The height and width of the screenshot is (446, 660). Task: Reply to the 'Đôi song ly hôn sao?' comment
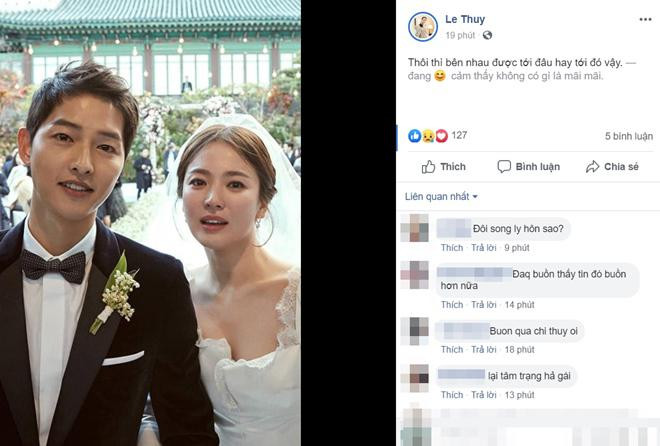pyautogui.click(x=484, y=248)
